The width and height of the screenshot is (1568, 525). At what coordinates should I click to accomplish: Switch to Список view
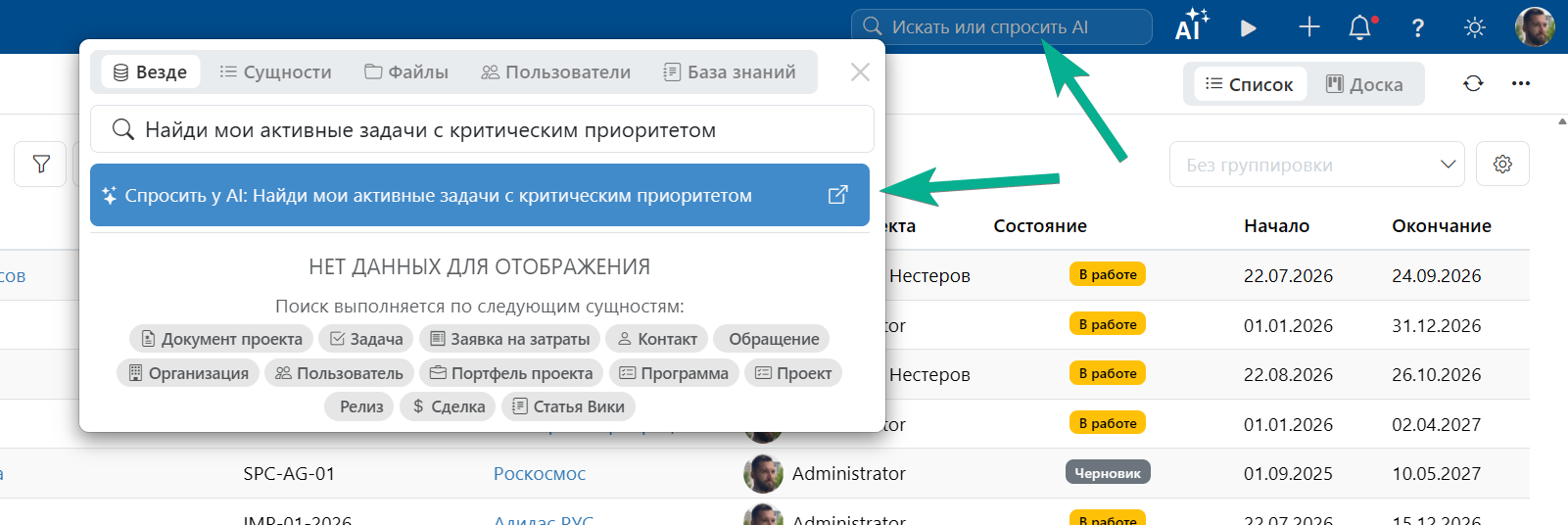point(1249,84)
